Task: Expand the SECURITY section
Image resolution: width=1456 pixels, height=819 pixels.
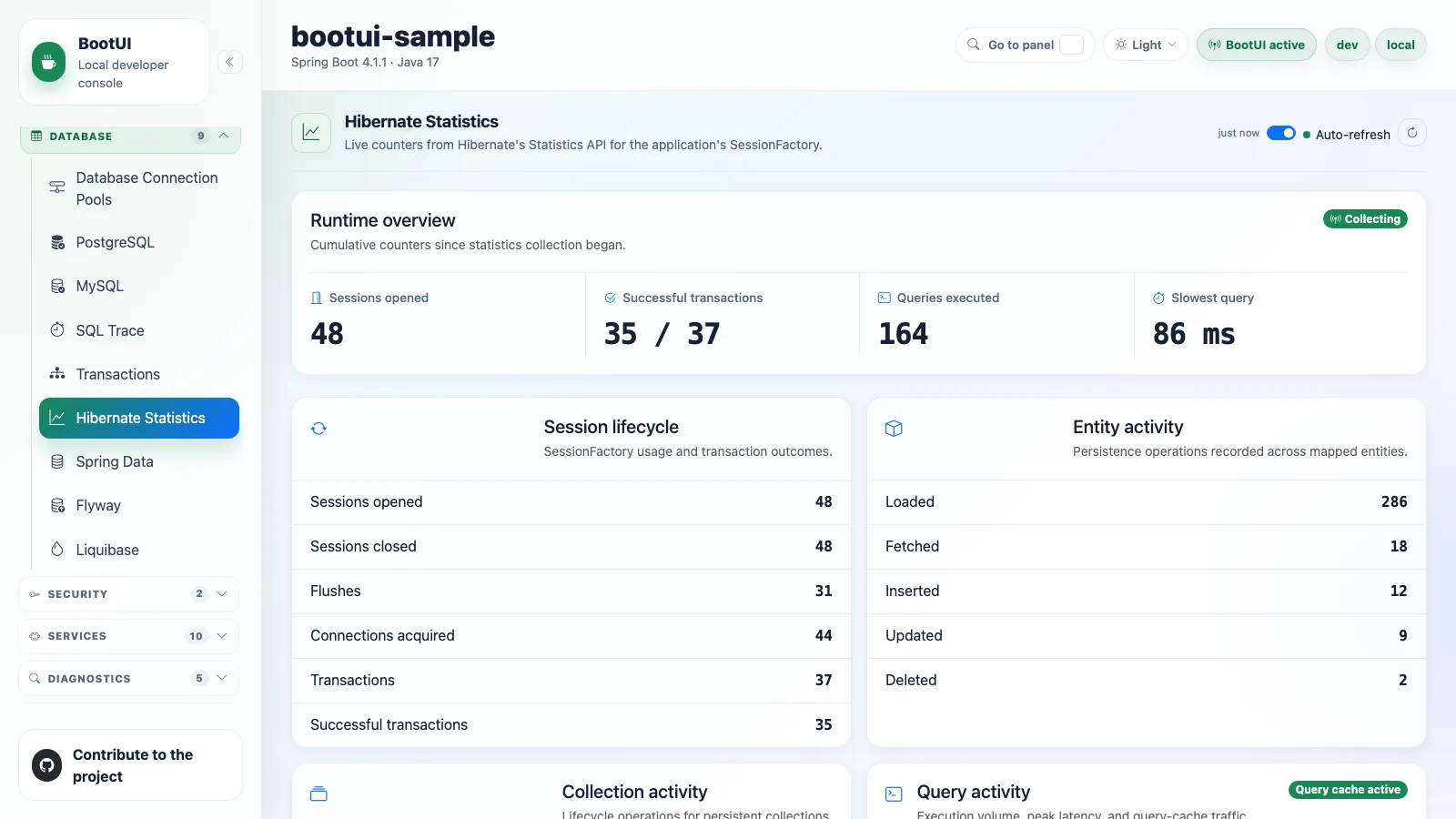Action: (x=128, y=593)
